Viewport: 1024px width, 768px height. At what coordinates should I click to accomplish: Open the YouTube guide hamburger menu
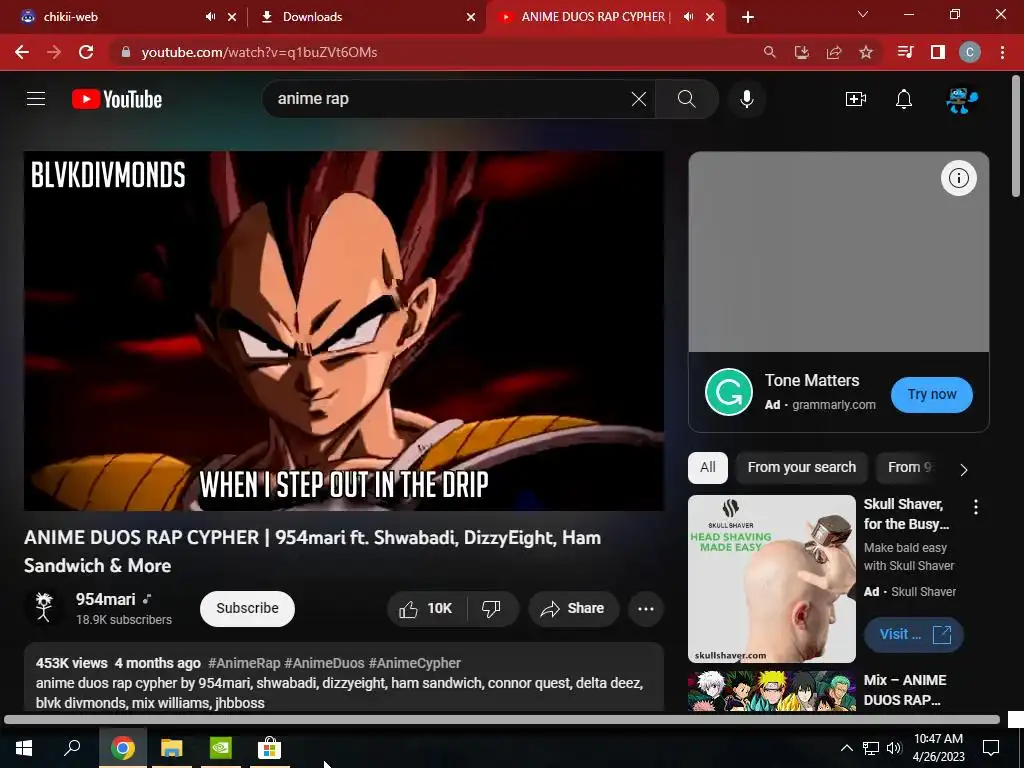point(36,99)
